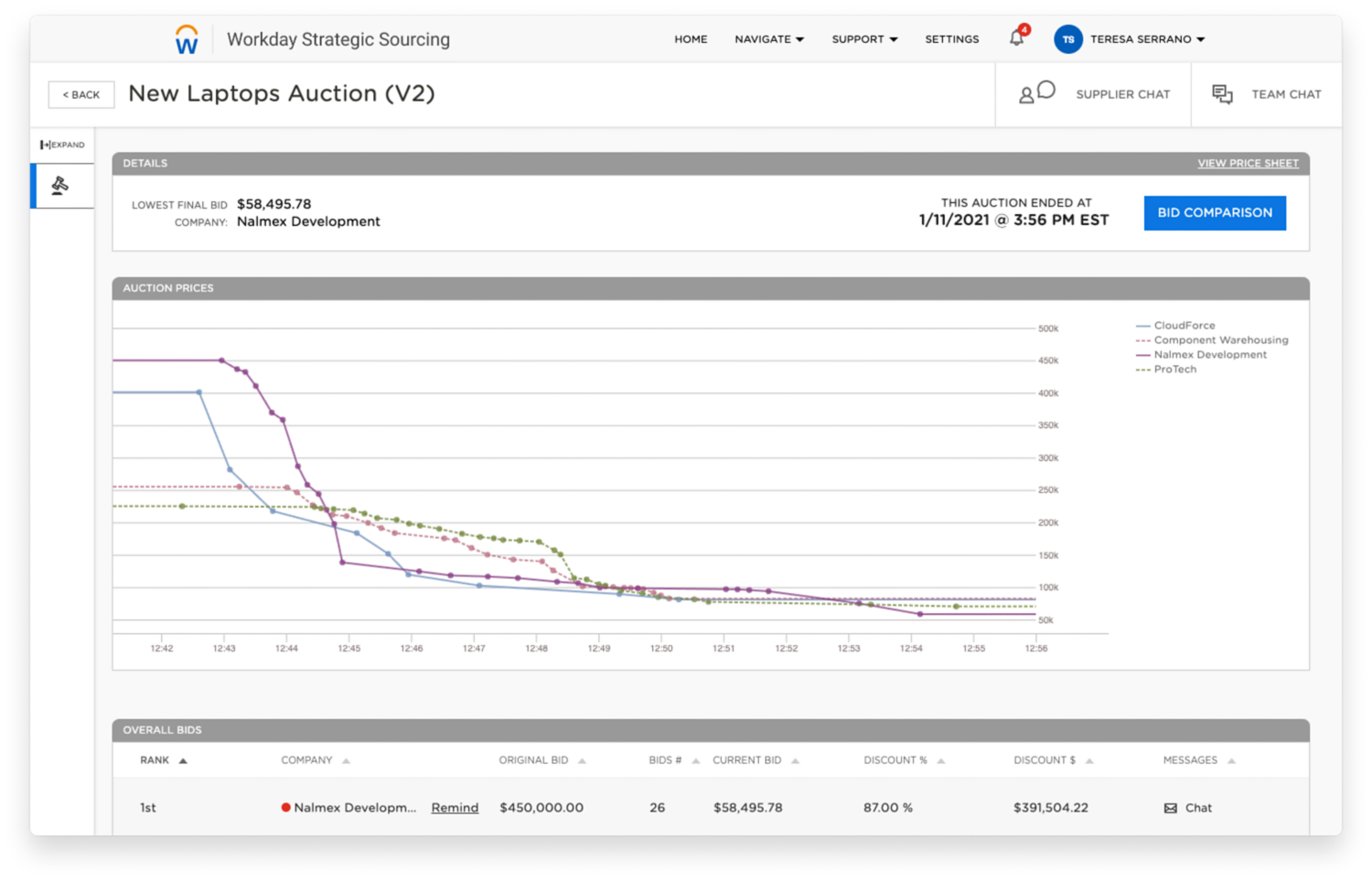Click the Workday logo icon
This screenshot has height=881, width=1372.
point(187,39)
